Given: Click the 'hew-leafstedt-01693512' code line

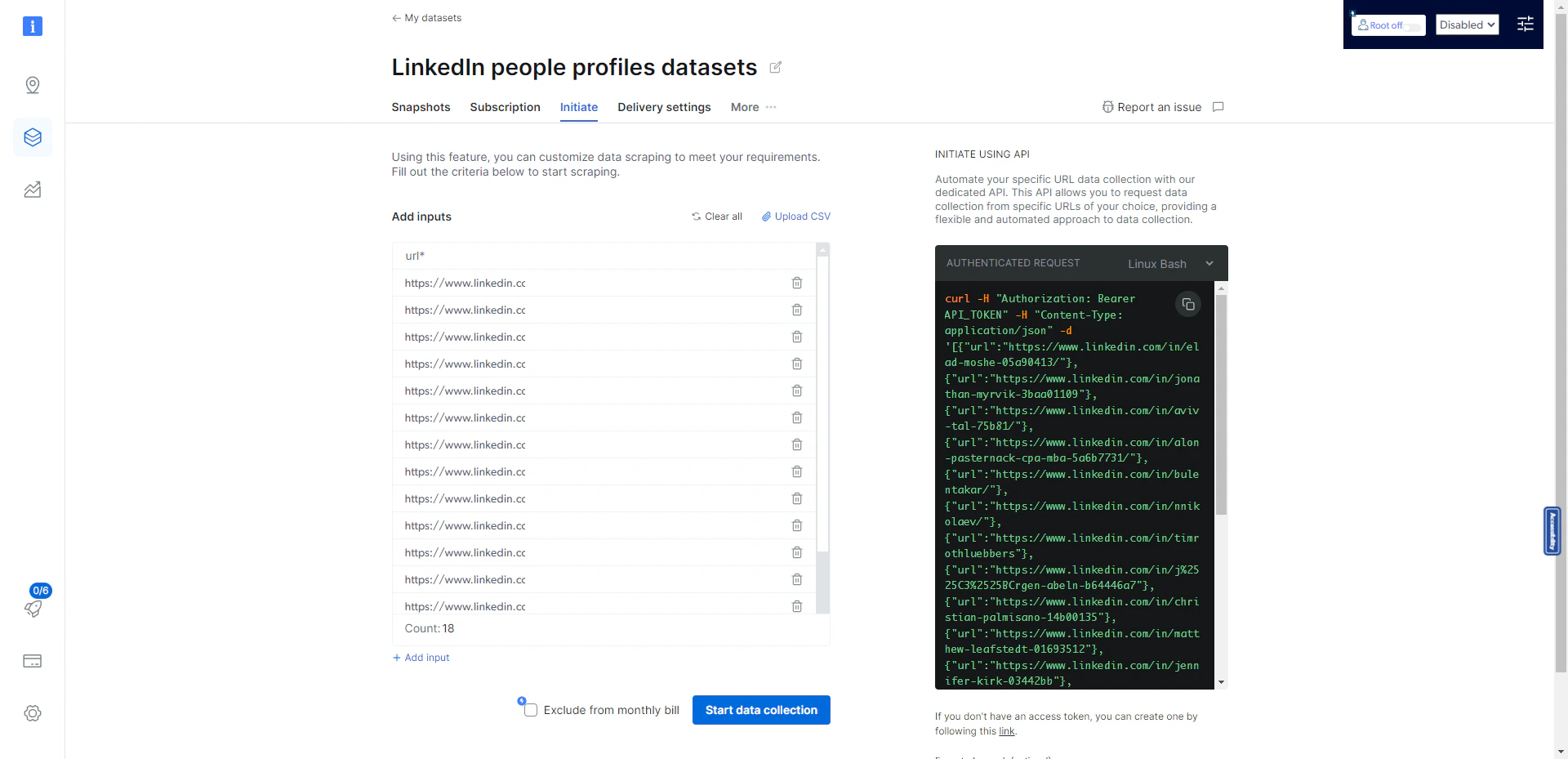Looking at the screenshot, I should click(x=1024, y=650).
